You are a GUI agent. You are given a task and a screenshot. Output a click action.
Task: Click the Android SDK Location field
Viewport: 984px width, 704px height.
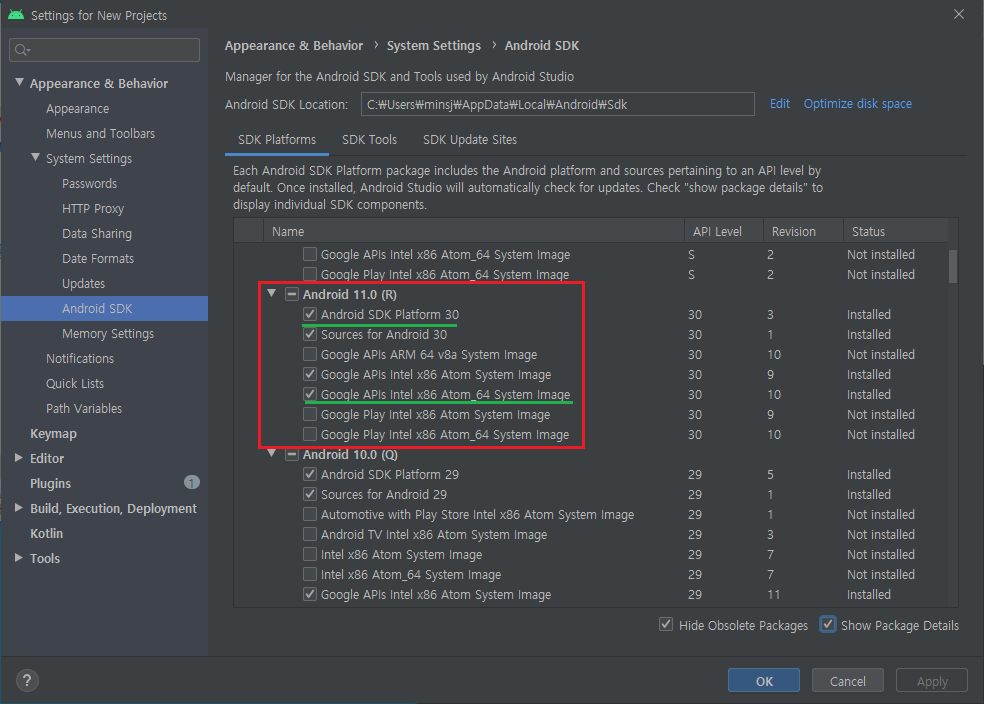[x=557, y=104]
